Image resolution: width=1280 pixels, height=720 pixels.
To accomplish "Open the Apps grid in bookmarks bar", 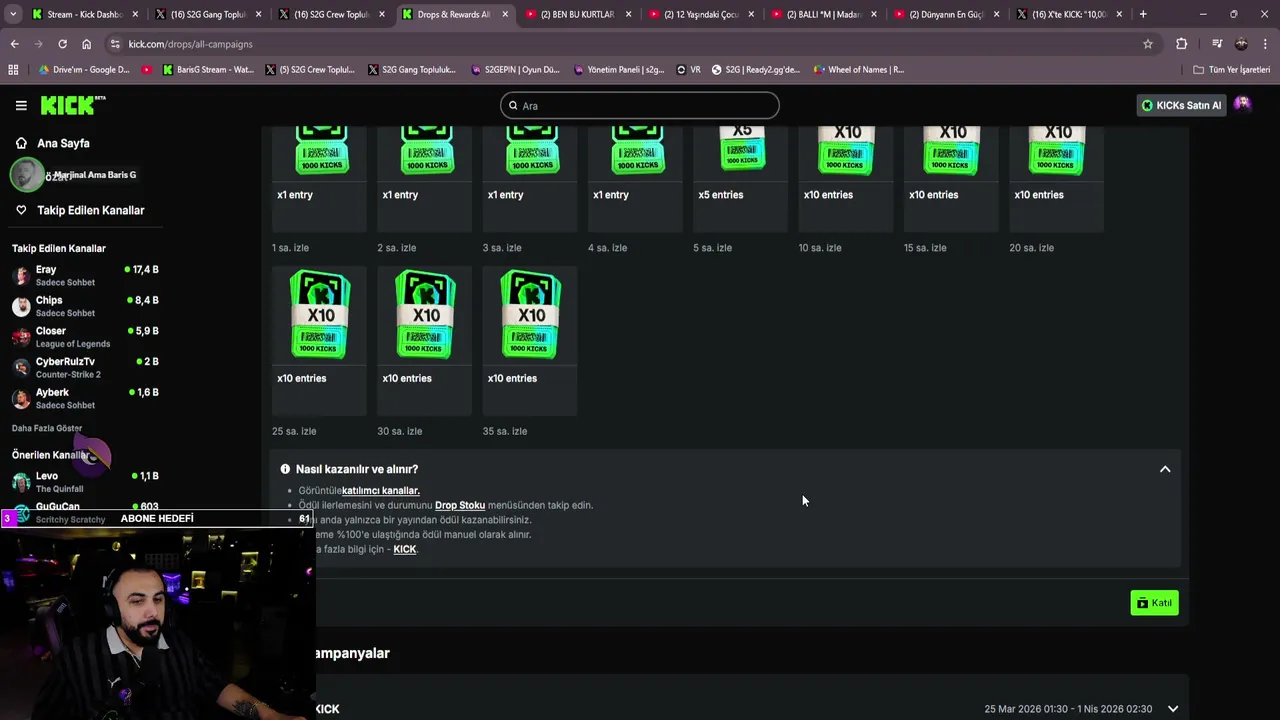I will (x=13, y=70).
